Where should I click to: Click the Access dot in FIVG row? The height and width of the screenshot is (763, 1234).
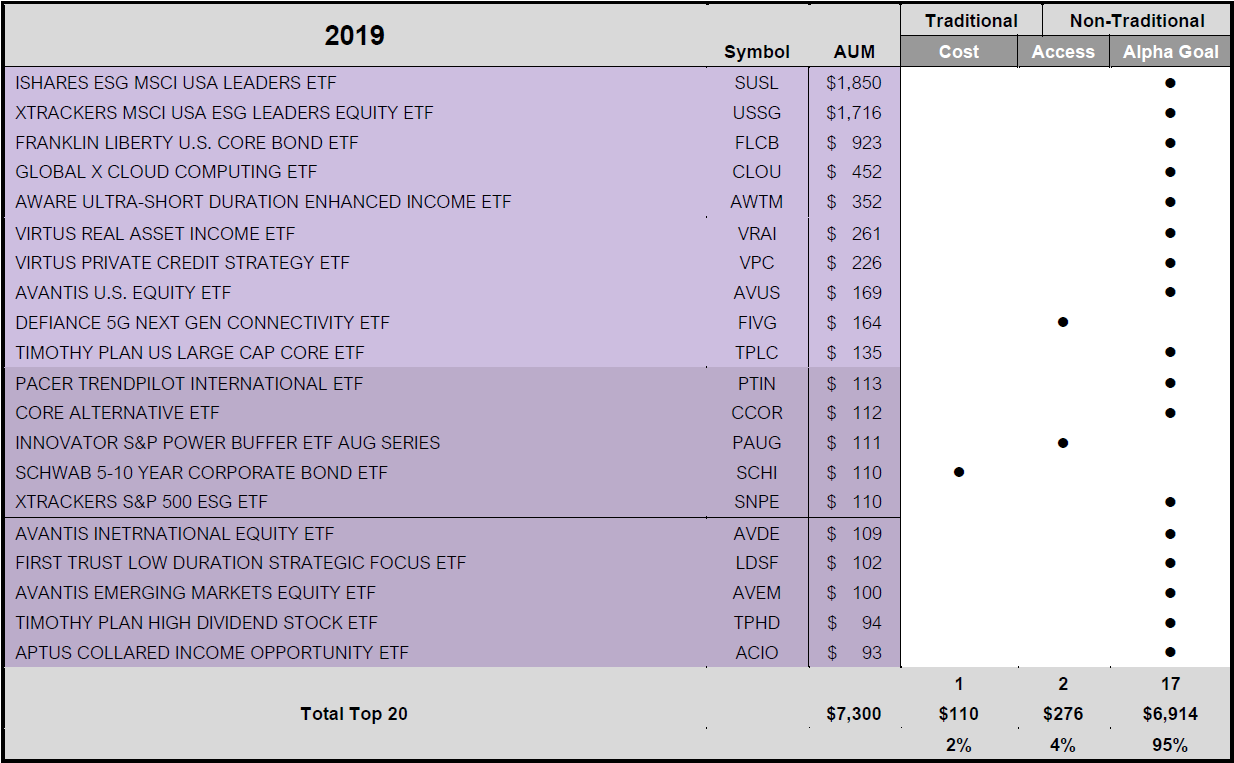coord(1063,322)
